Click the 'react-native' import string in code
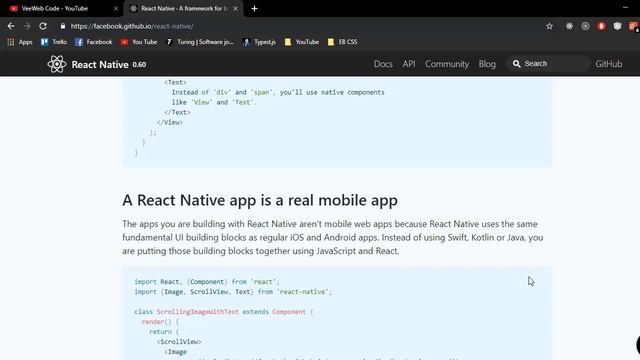This screenshot has height=360, width=640. [302, 292]
